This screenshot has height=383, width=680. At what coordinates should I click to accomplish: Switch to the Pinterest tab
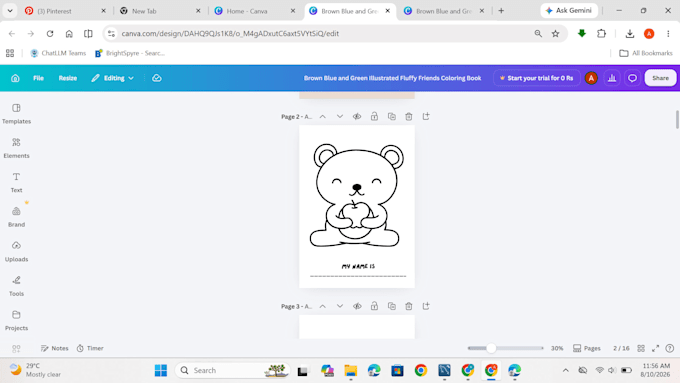click(x=65, y=11)
